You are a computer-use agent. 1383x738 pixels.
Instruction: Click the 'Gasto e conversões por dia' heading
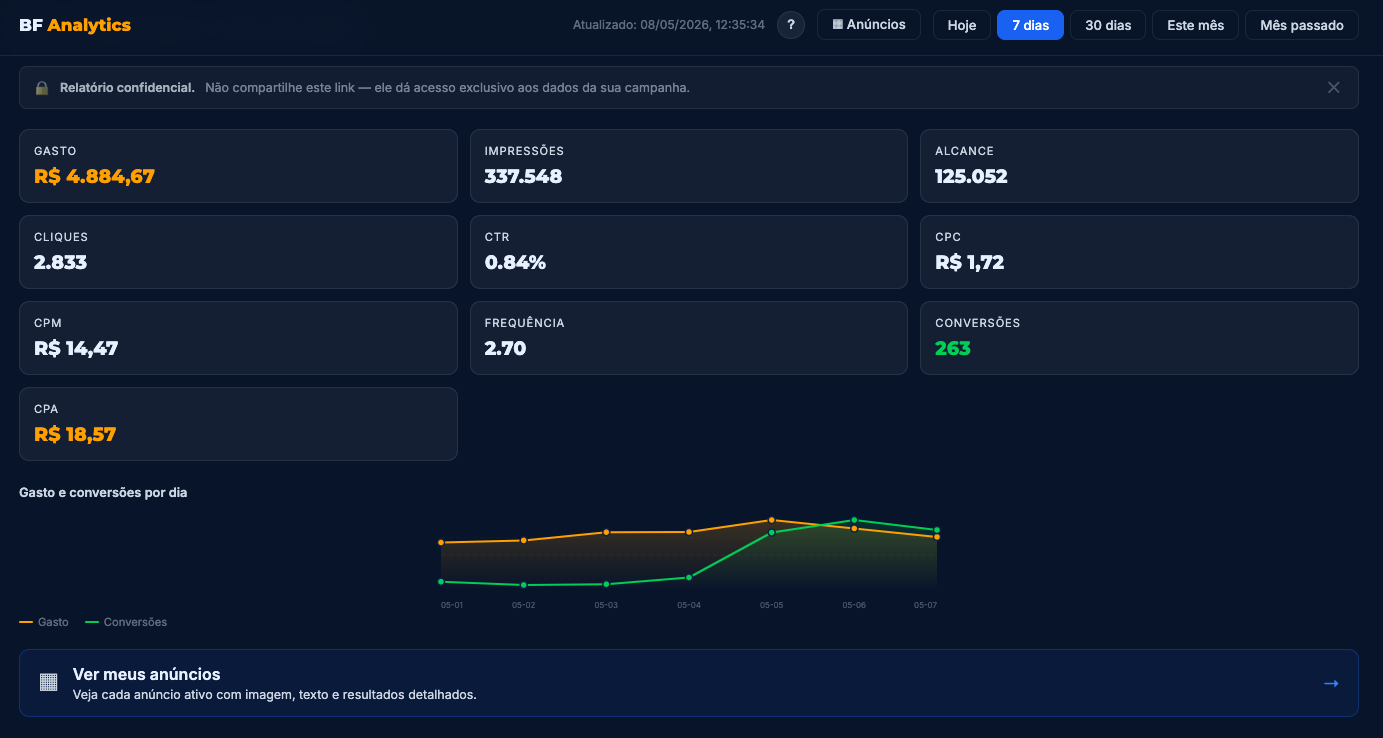[x=103, y=493]
